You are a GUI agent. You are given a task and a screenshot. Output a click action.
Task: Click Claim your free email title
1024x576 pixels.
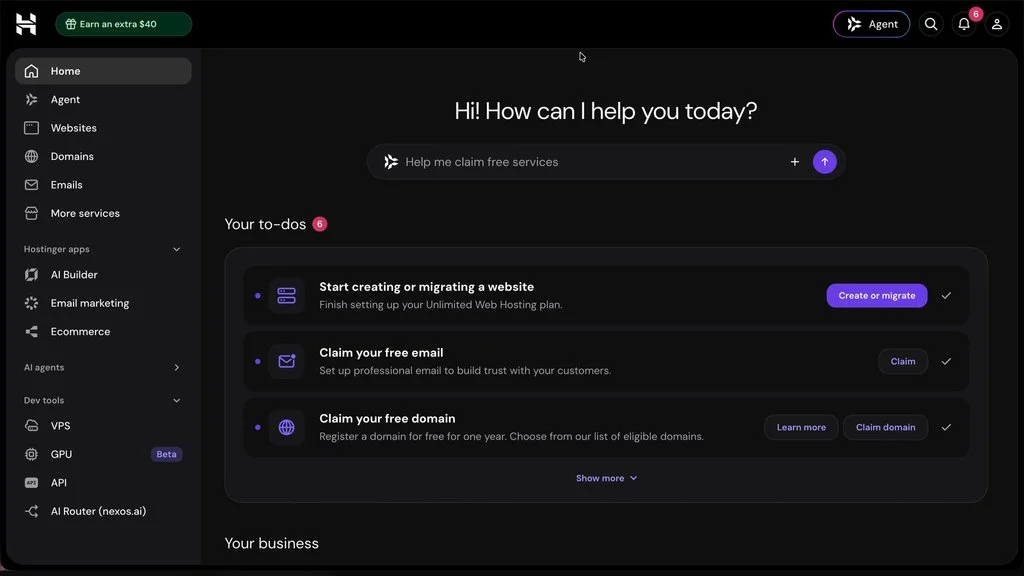381,353
